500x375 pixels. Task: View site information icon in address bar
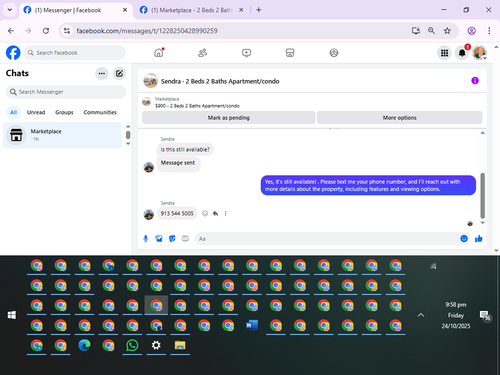click(x=67, y=31)
